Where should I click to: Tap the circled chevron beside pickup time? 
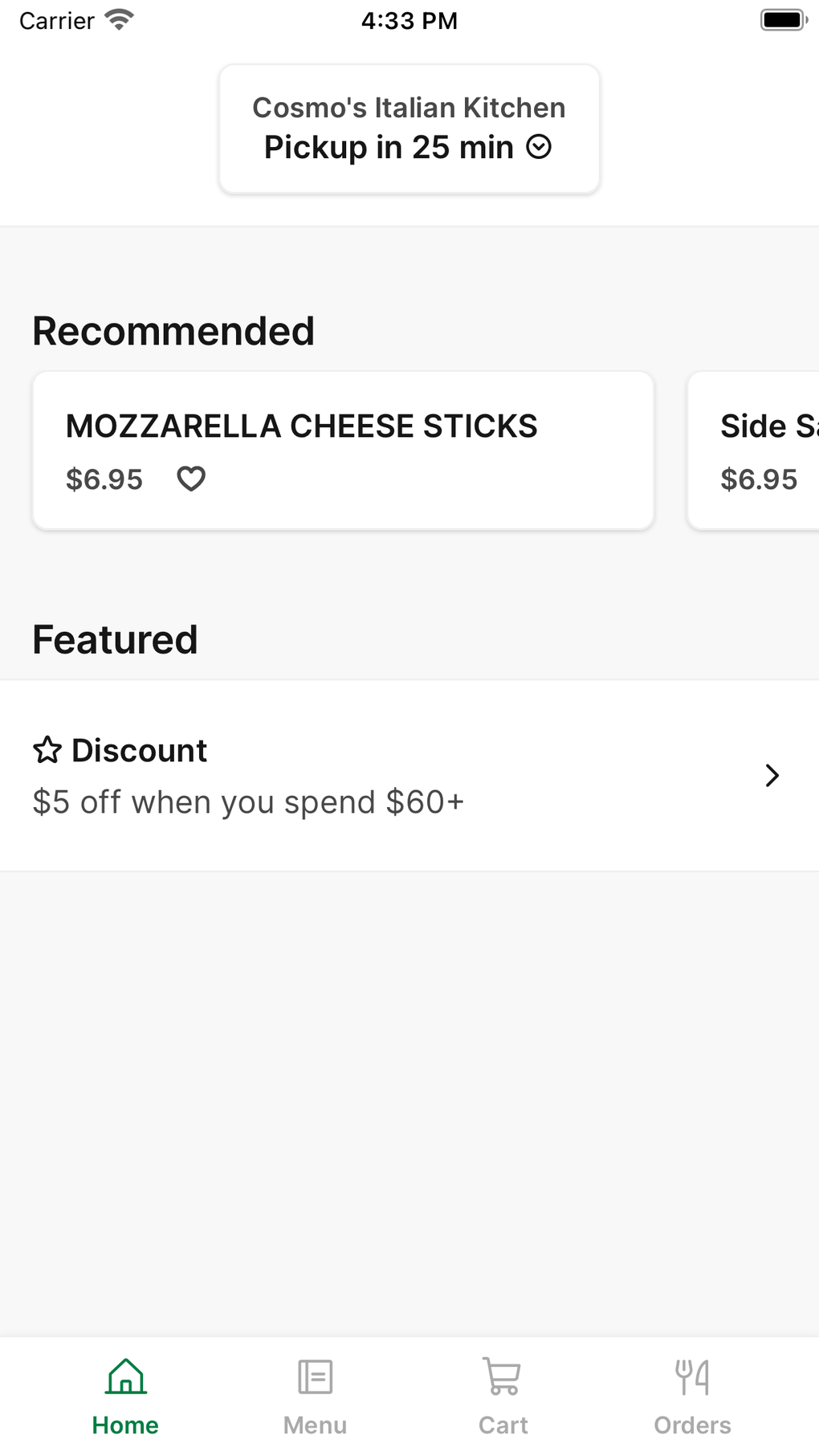click(x=539, y=147)
